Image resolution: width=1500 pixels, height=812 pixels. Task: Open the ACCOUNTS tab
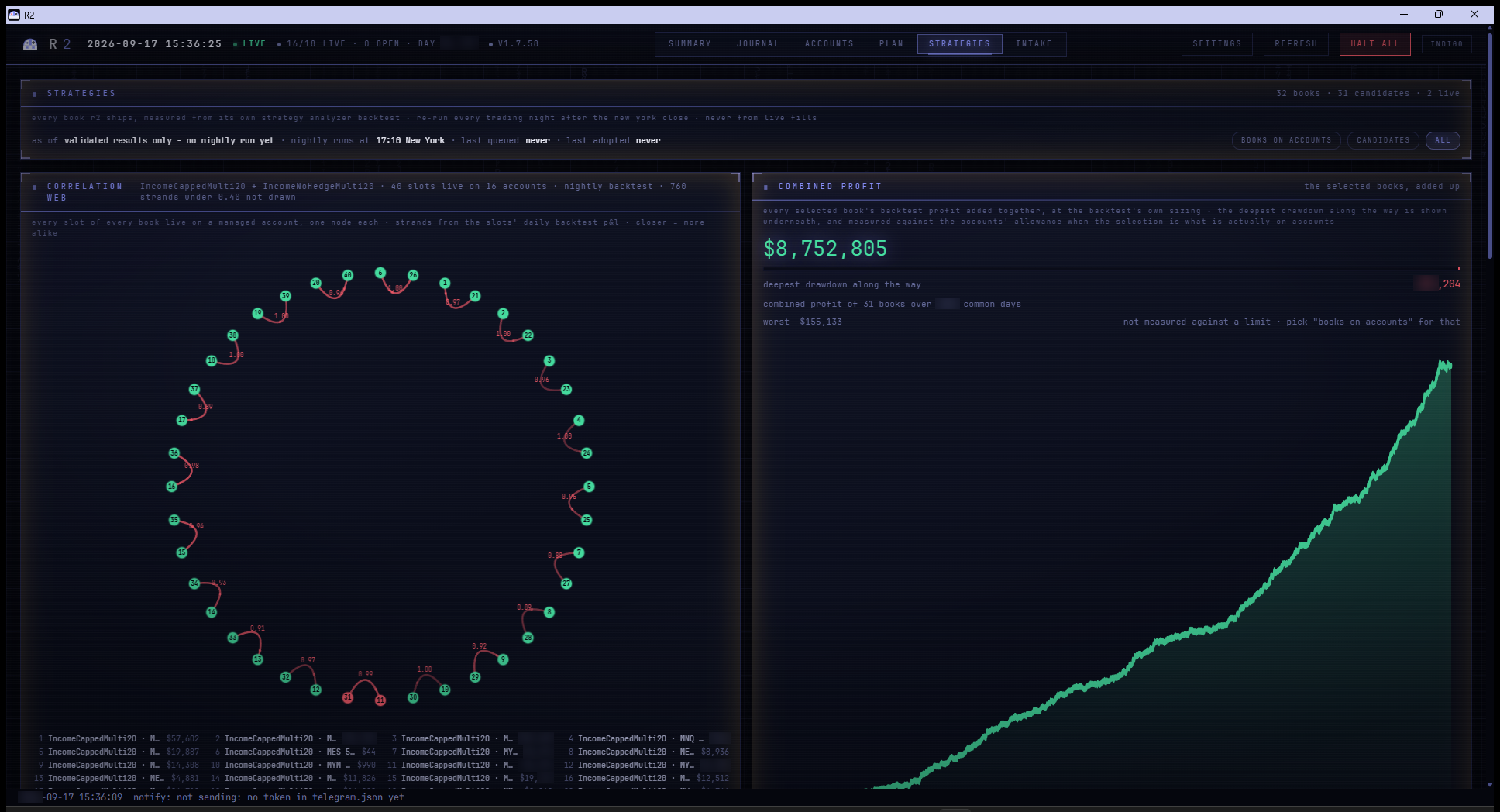click(829, 44)
